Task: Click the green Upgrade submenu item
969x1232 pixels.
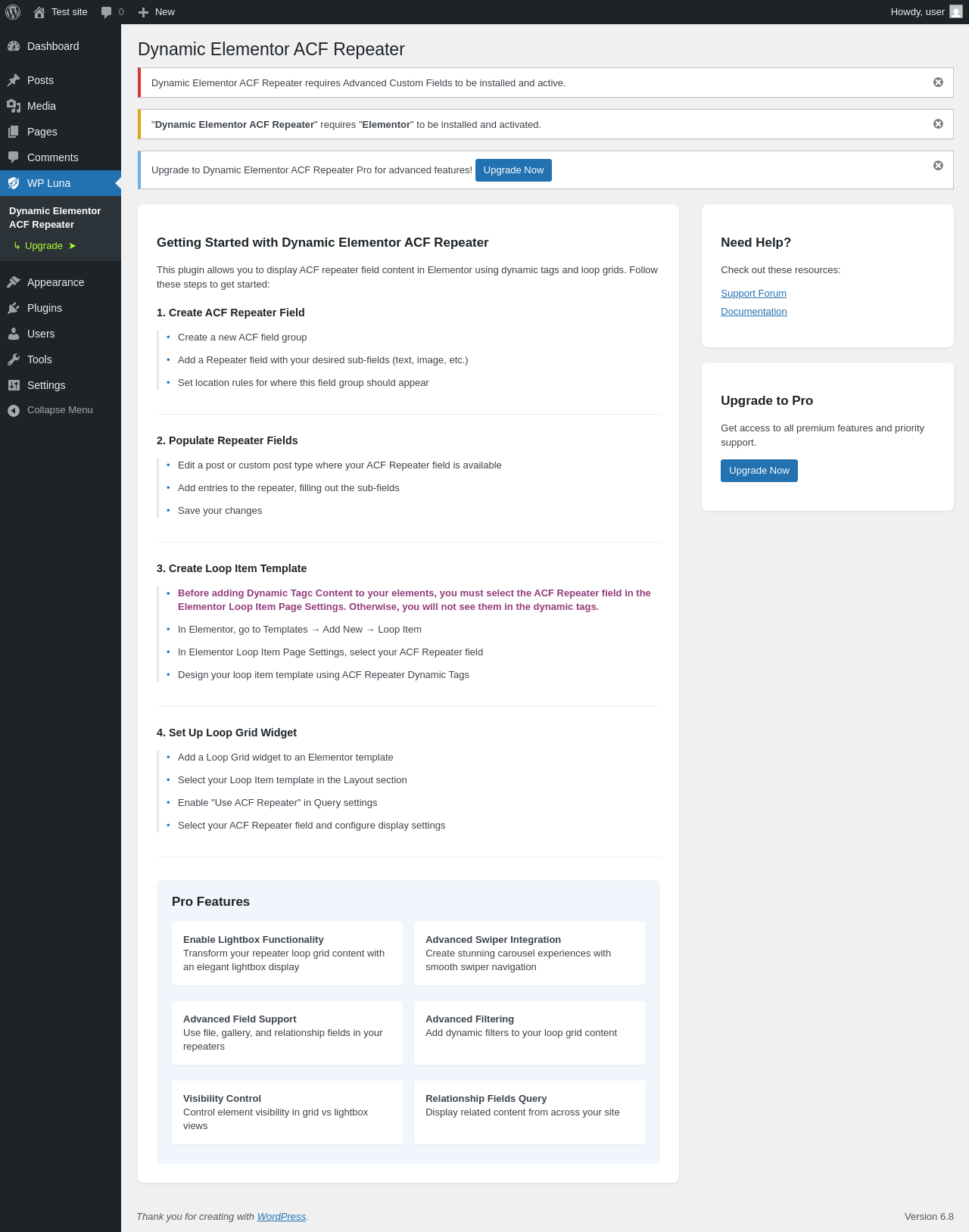Action: (44, 246)
